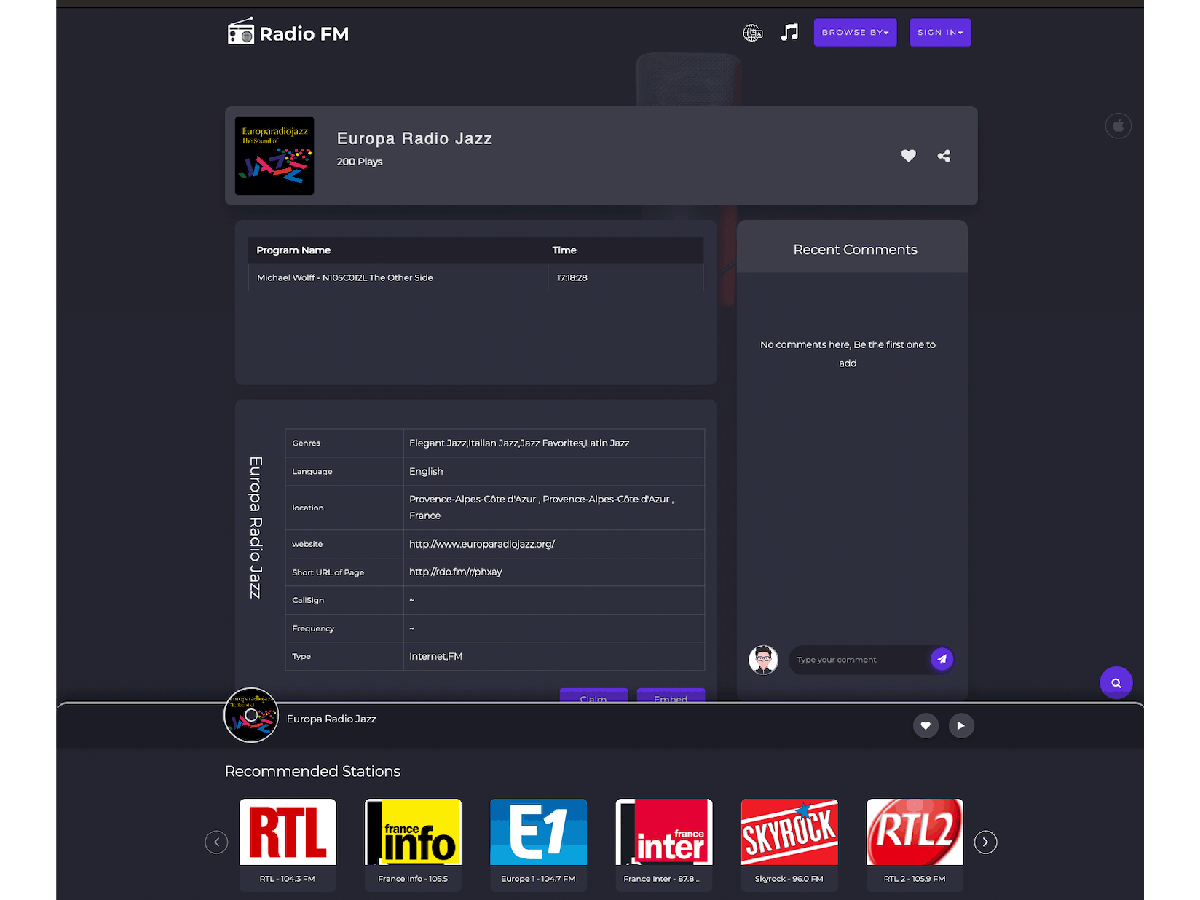The image size is (1200, 900).
Task: Click the Provence-Alpes-Côte d'Azur location value
Action: [540, 507]
